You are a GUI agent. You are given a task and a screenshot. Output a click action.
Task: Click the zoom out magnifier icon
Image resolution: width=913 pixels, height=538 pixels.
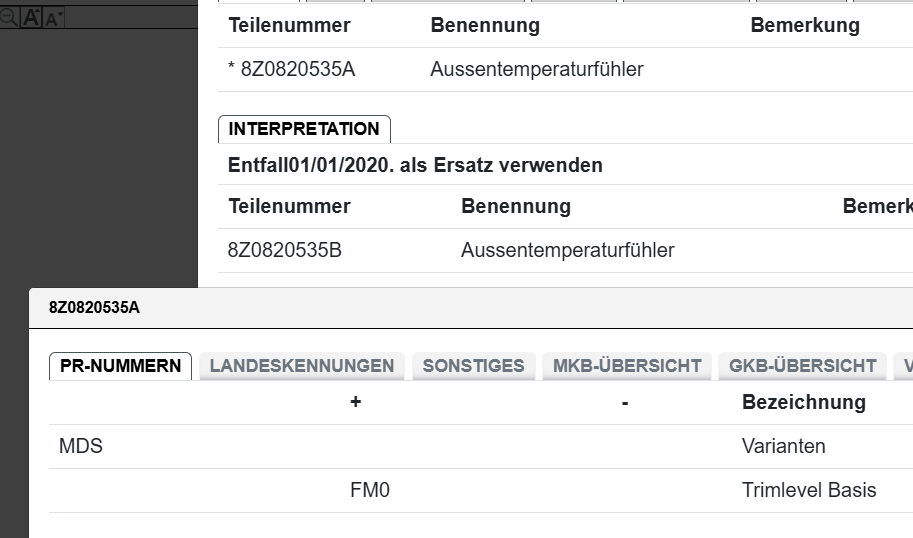(x=8, y=17)
